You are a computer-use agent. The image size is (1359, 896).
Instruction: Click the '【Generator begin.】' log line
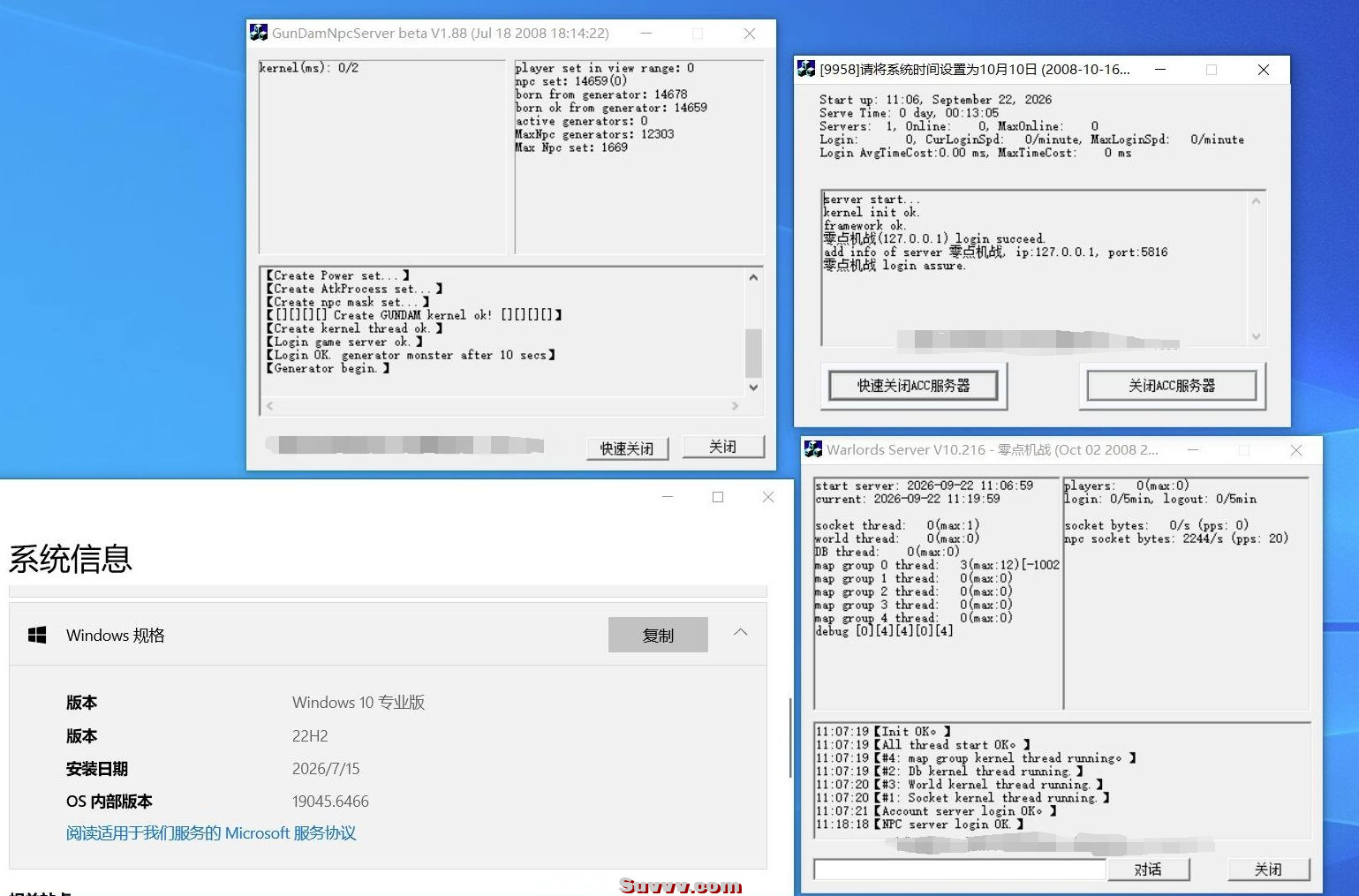pos(328,368)
